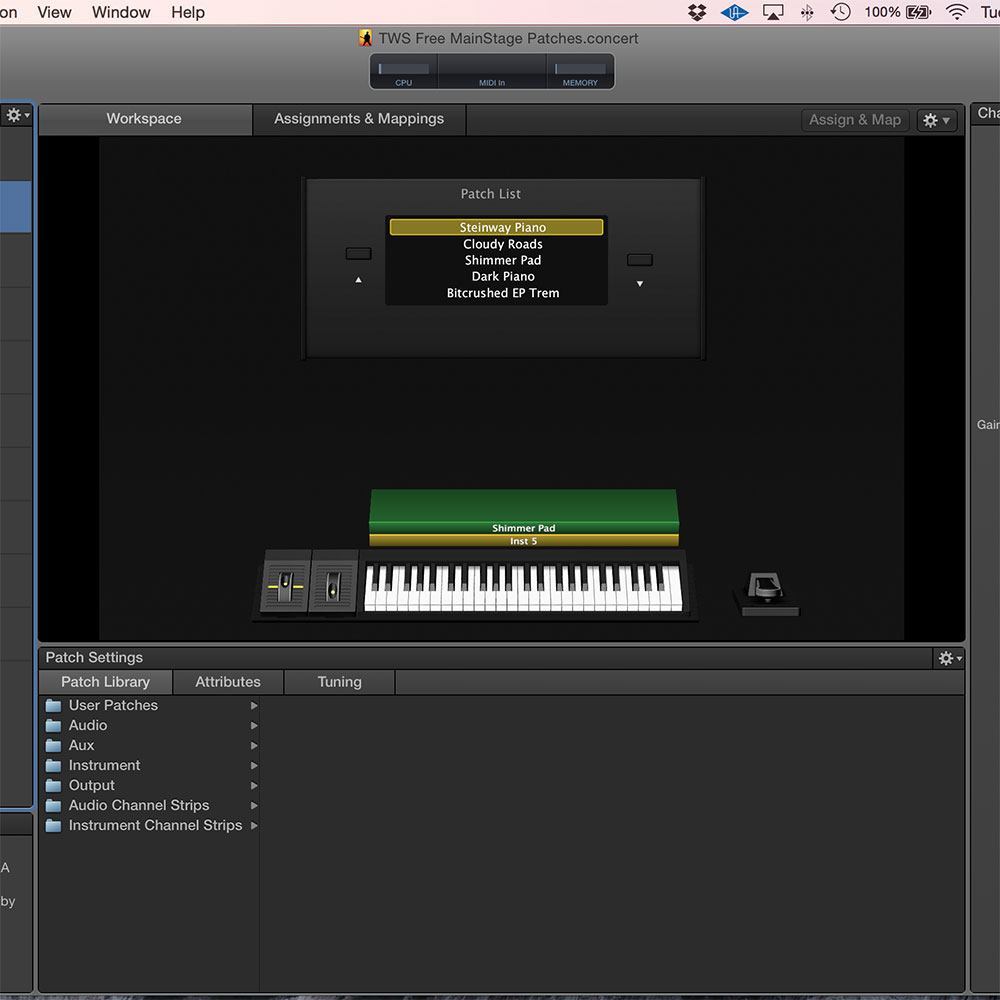The width and height of the screenshot is (1000, 1000).
Task: Click the Wi-Fi status icon
Action: click(x=957, y=12)
